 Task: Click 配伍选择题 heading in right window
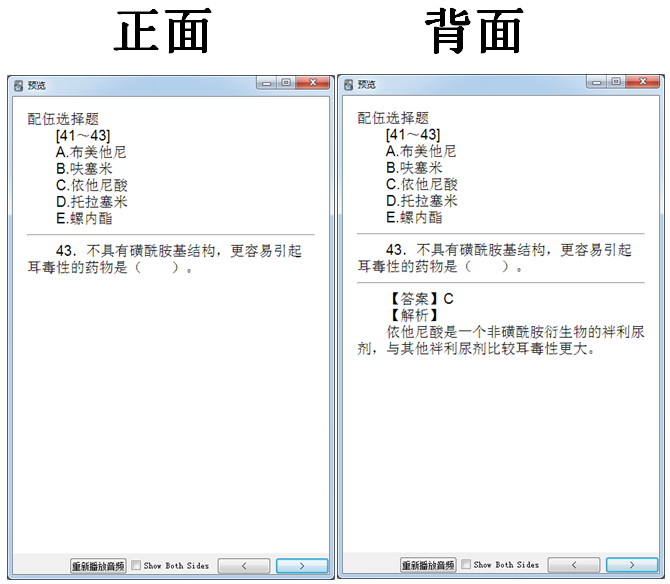[x=393, y=118]
